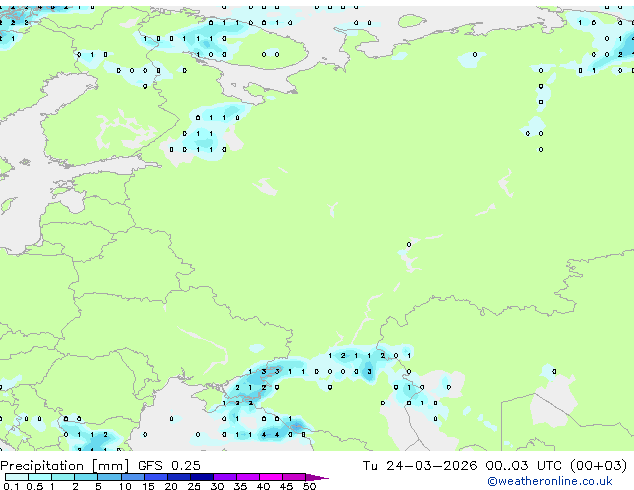Click the '0.5' legend scale label
This screenshot has width=634, height=490.
[34, 486]
